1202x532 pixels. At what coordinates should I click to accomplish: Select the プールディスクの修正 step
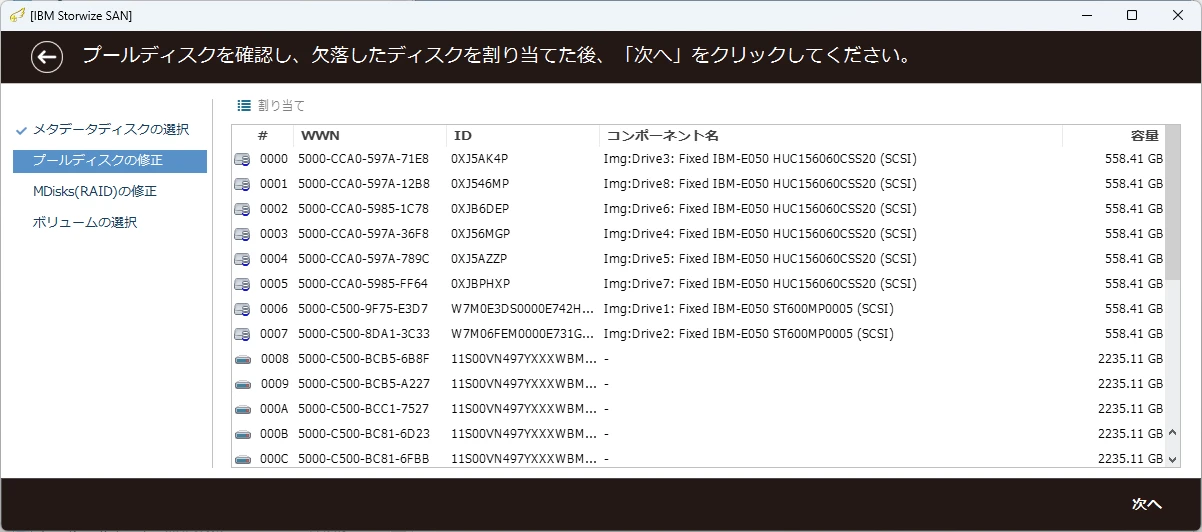pyautogui.click(x=110, y=161)
